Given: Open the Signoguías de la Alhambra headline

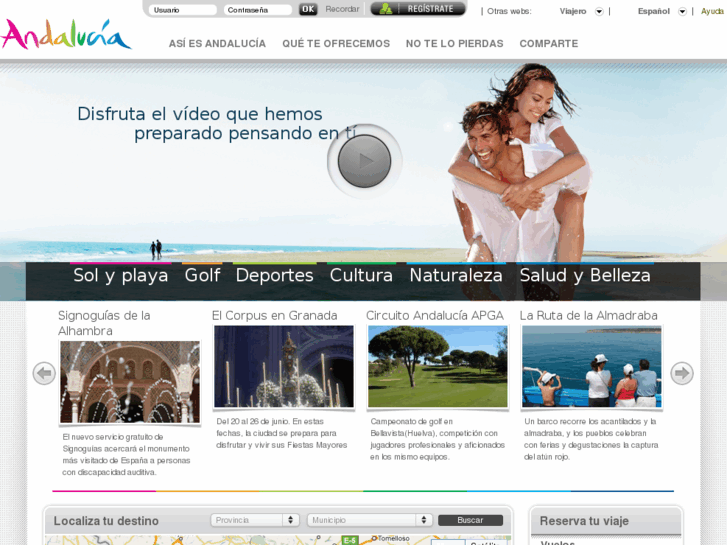Looking at the screenshot, I should click(x=104, y=323).
